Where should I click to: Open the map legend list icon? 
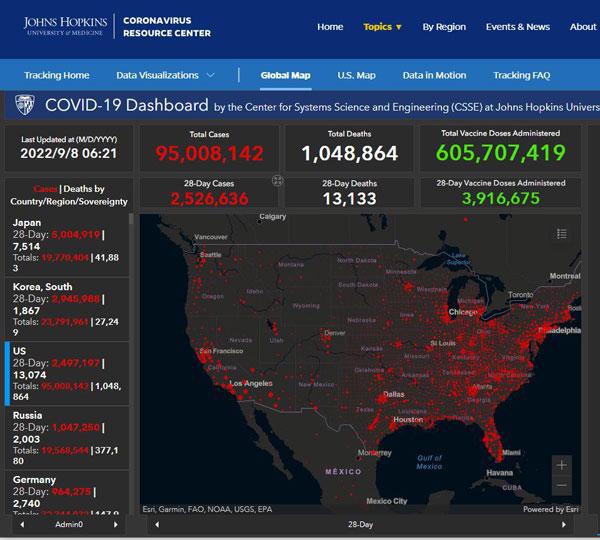click(561, 234)
